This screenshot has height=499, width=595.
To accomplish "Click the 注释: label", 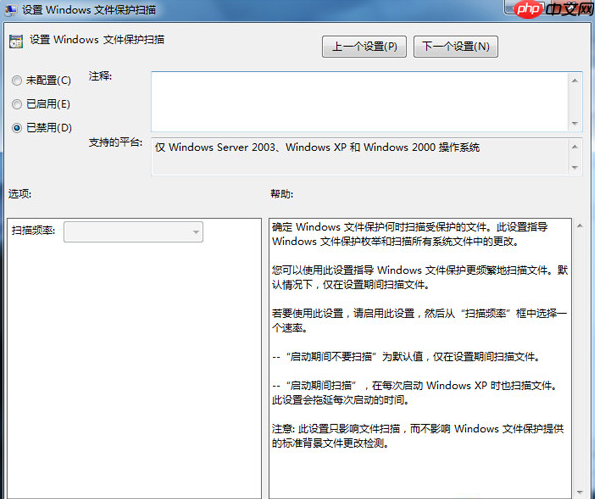I will click(x=100, y=76).
